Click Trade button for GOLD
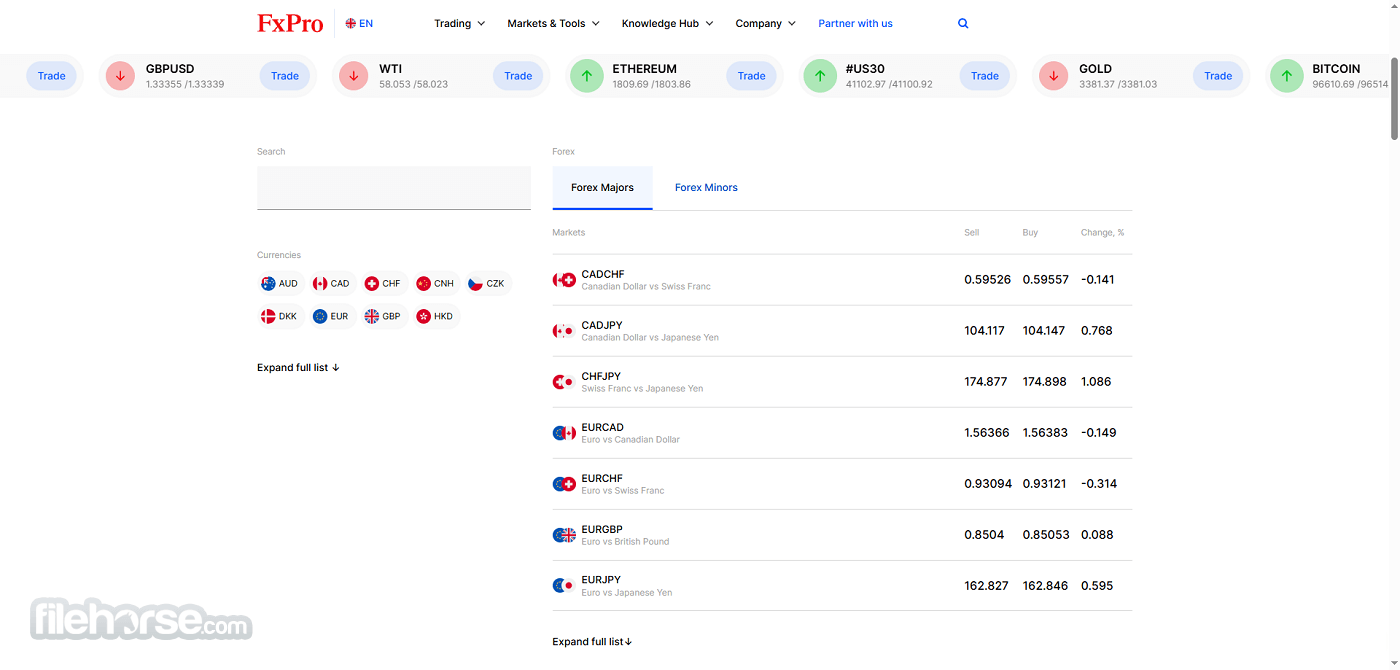Image resolution: width=1400 pixels, height=670 pixels. [1218, 76]
